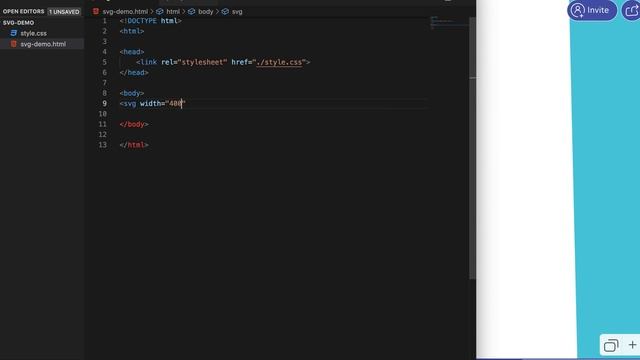
Task: Click rel="stylesheet" attribute on line 5
Action: point(194,62)
